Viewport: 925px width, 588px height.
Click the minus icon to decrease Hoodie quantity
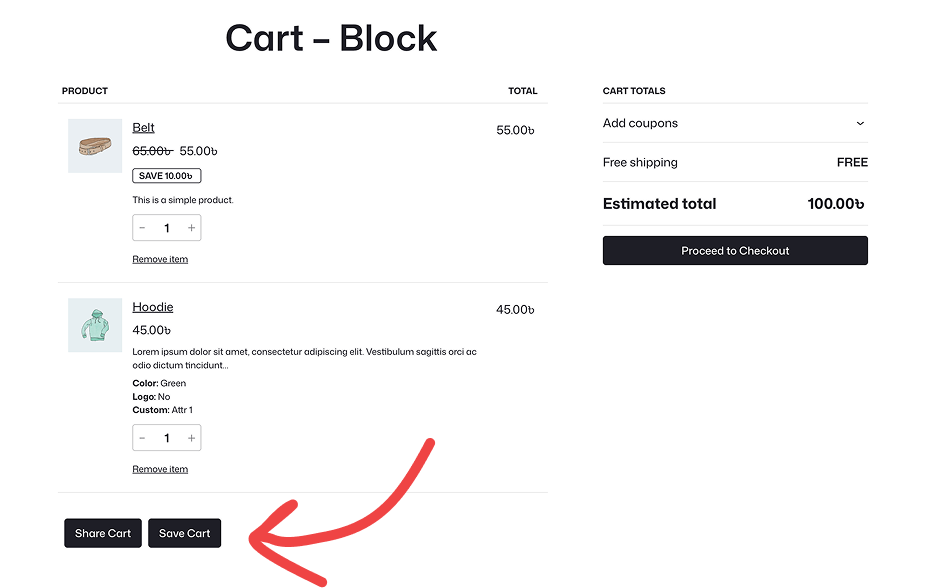pos(142,437)
